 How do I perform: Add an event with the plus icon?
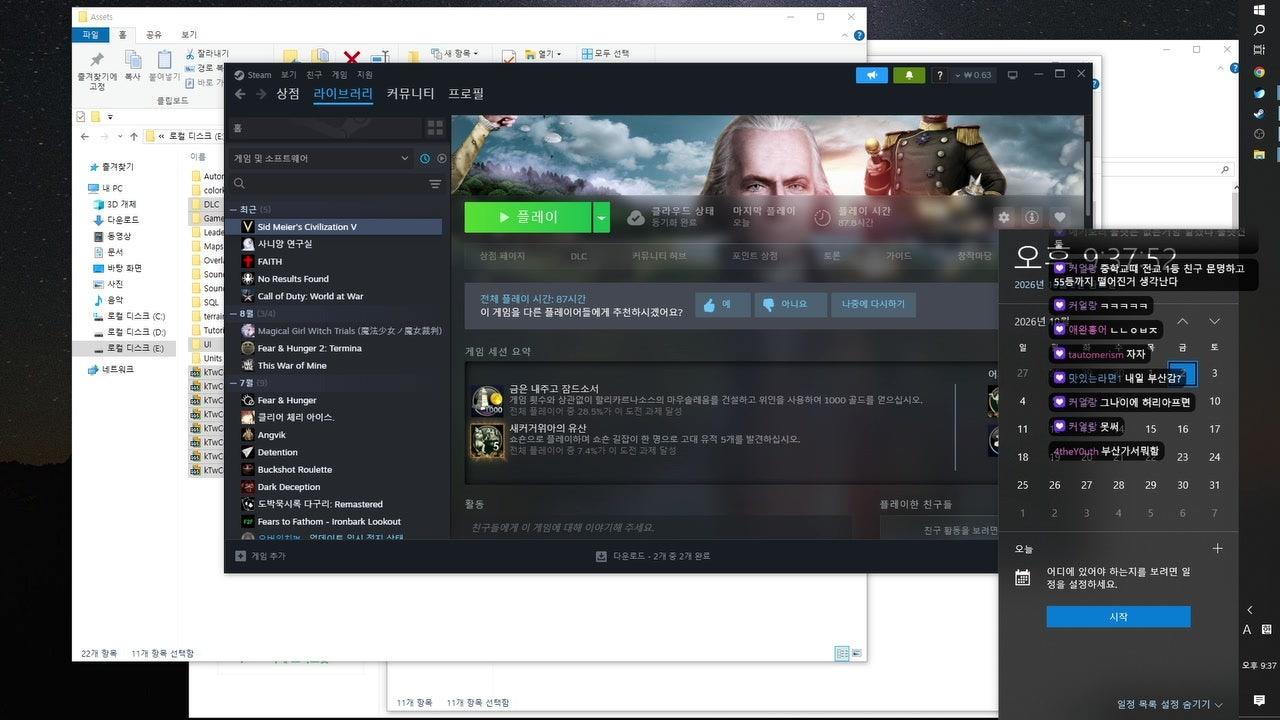coord(1217,549)
